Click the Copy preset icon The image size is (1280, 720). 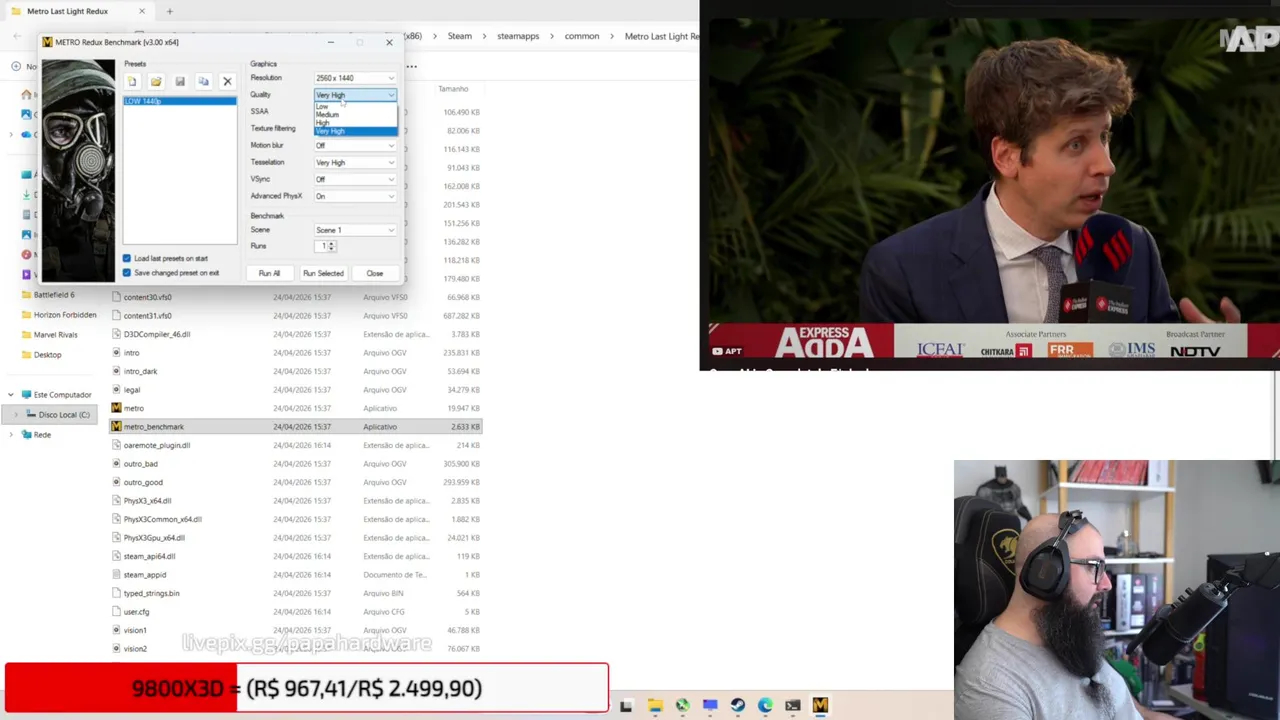[203, 81]
